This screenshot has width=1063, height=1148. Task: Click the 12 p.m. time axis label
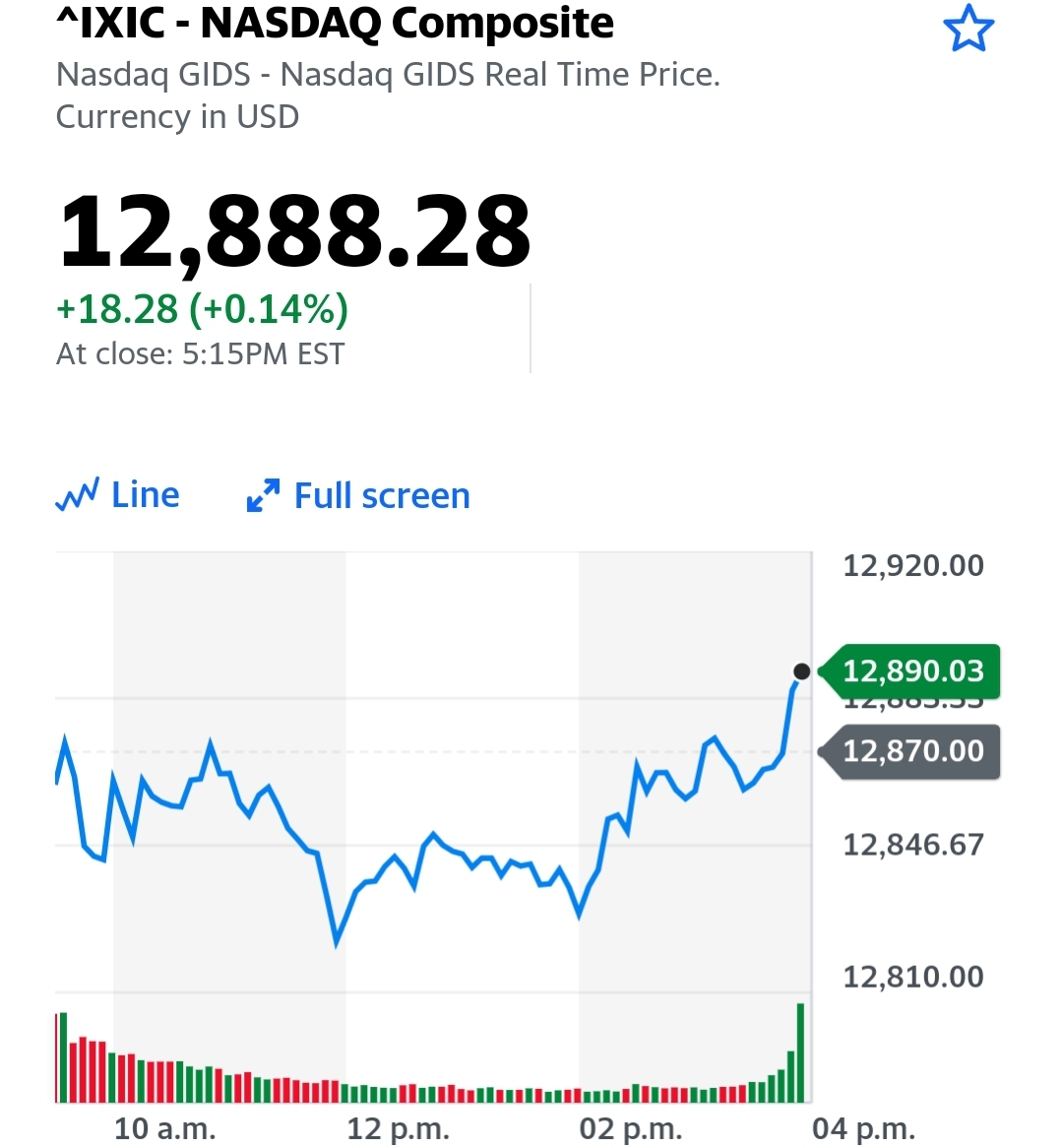click(x=398, y=1129)
